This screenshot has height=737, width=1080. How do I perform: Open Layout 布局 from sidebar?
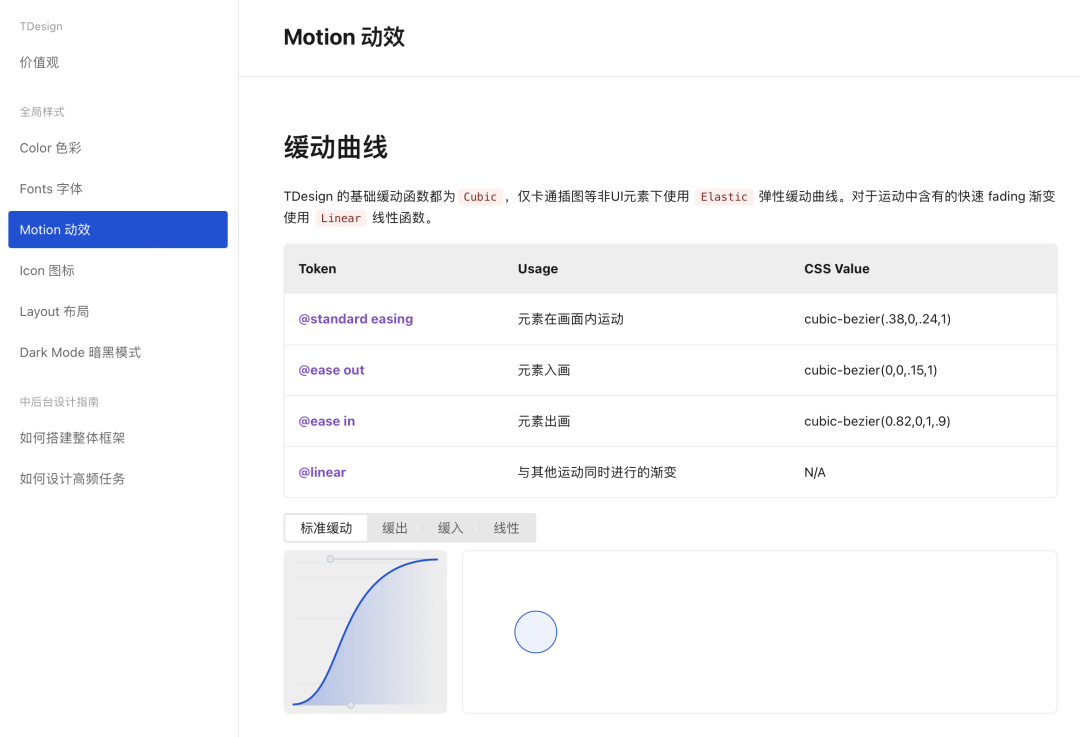tap(54, 312)
